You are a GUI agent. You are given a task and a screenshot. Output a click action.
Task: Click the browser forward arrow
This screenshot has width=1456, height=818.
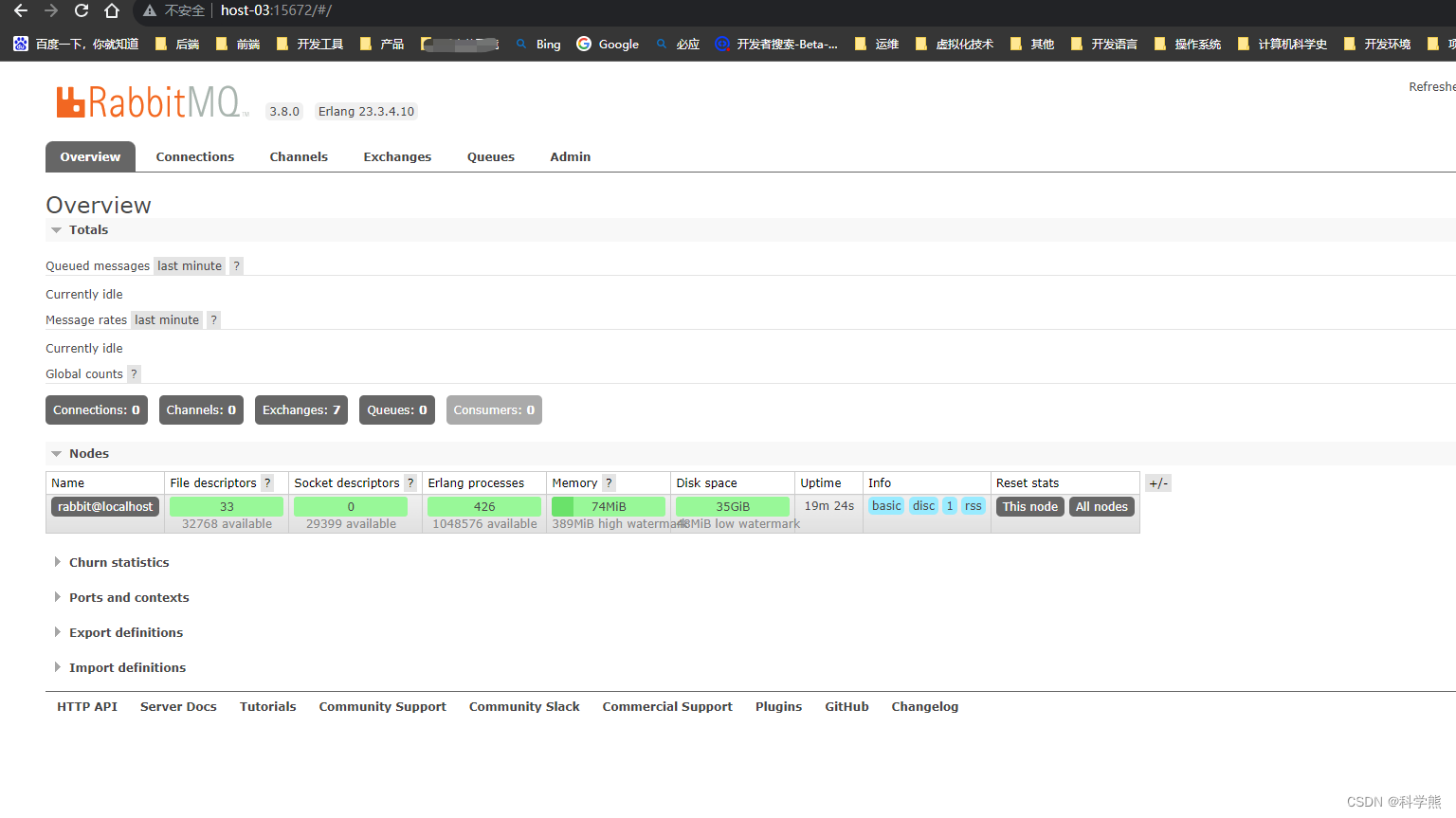51,10
